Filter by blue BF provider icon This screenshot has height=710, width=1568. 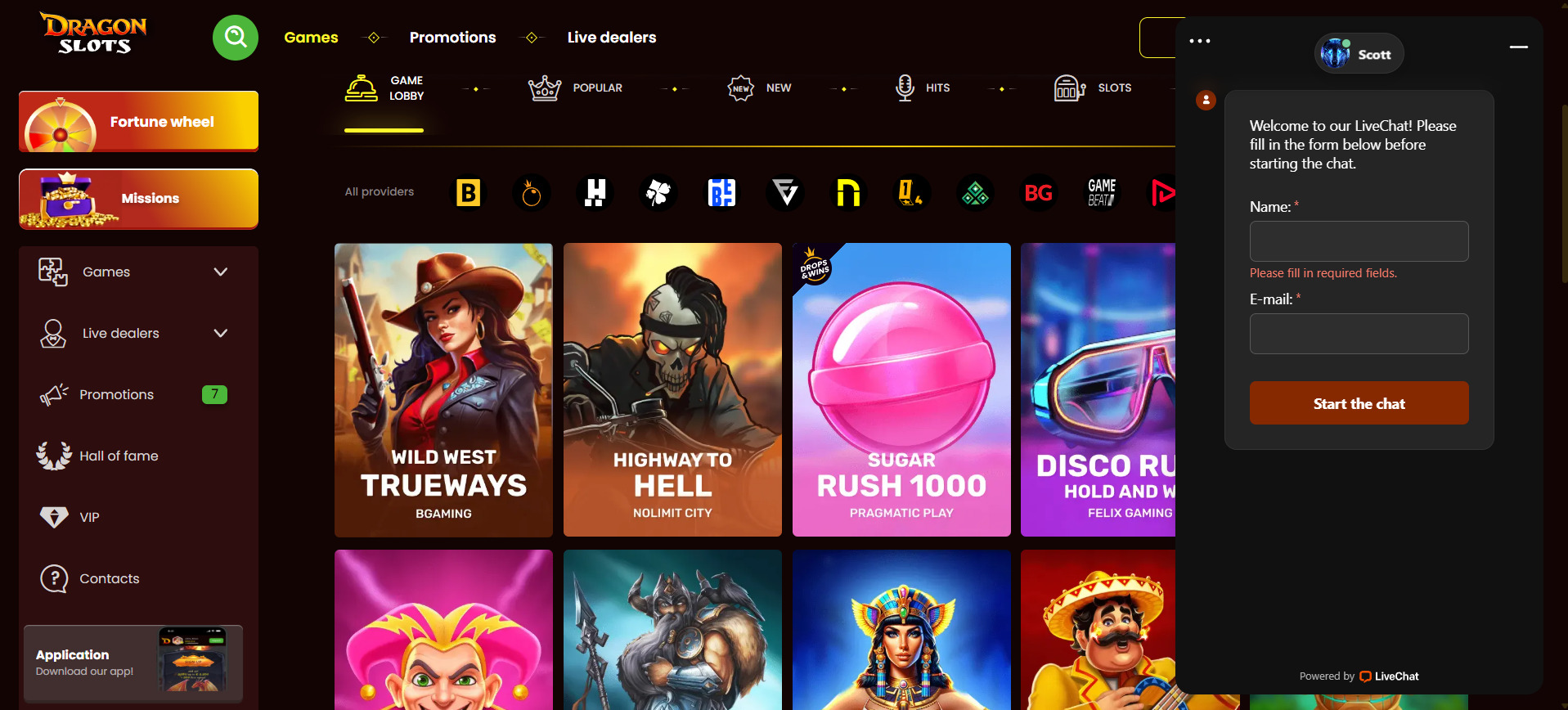point(721,193)
